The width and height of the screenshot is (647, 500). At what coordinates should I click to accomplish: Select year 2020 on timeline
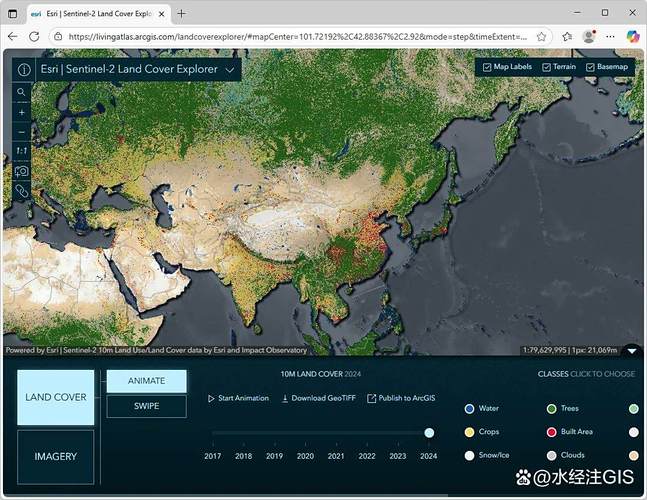[305, 456]
